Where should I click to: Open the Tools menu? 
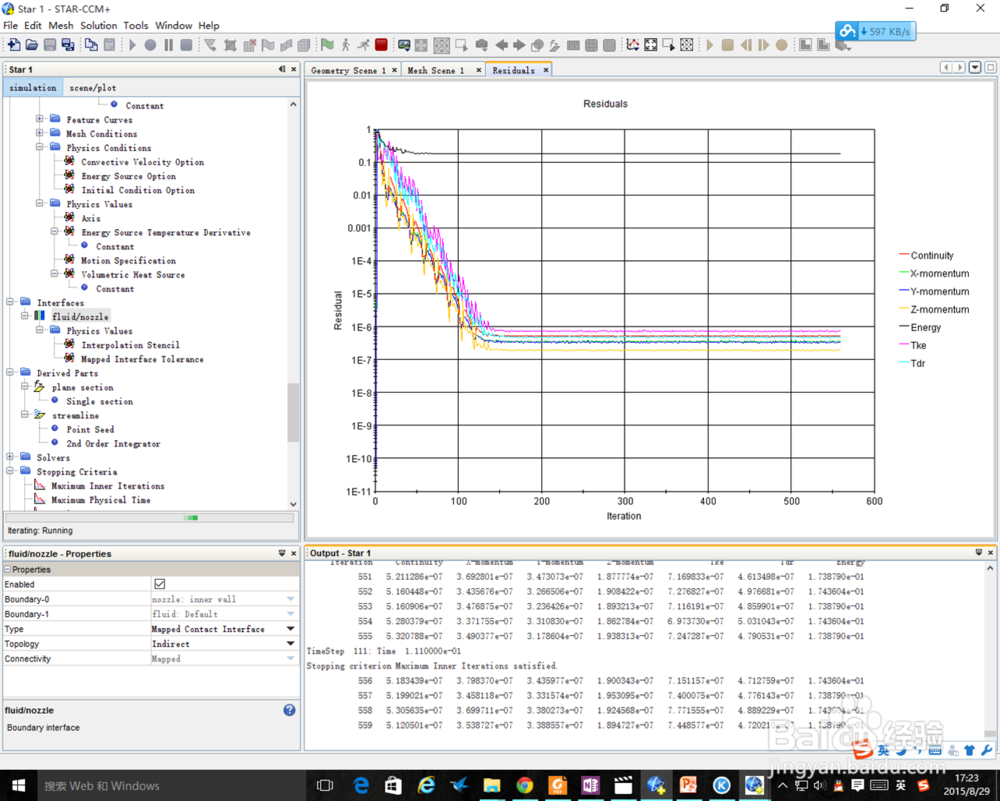point(136,26)
